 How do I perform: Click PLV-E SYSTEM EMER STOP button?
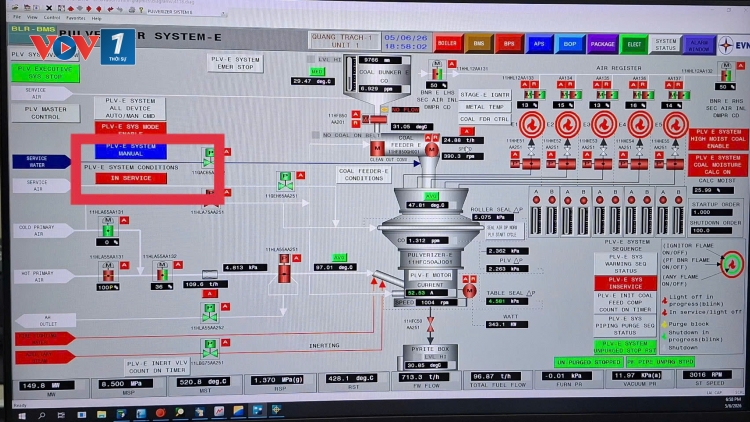[x=235, y=63]
